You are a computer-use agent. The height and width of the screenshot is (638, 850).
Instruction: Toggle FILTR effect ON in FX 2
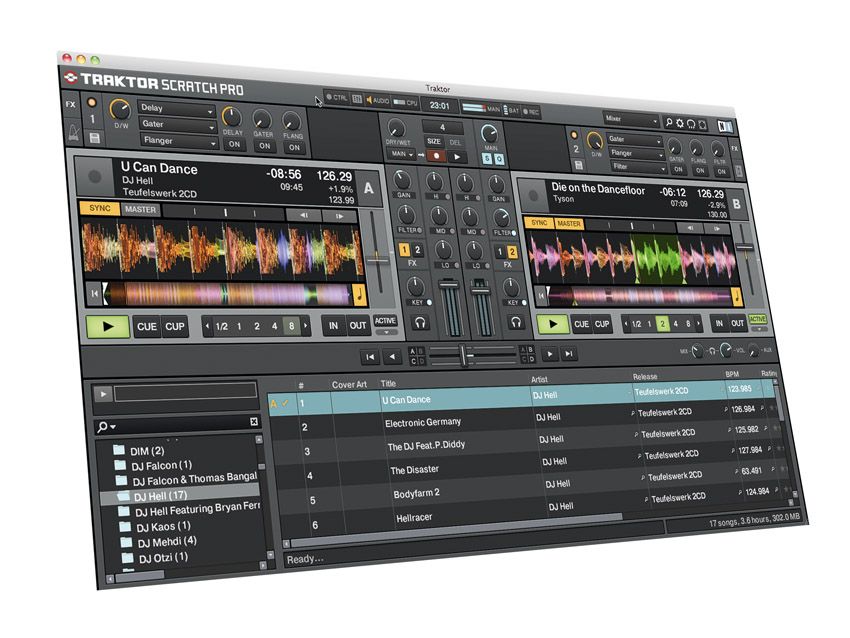pyautogui.click(x=721, y=171)
